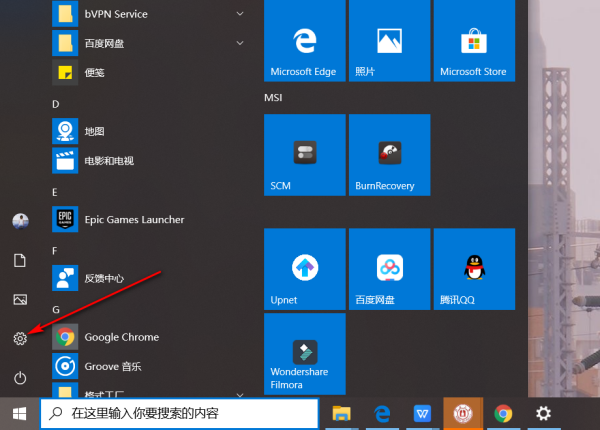Launch the 腾讯QQ tile

click(x=474, y=269)
